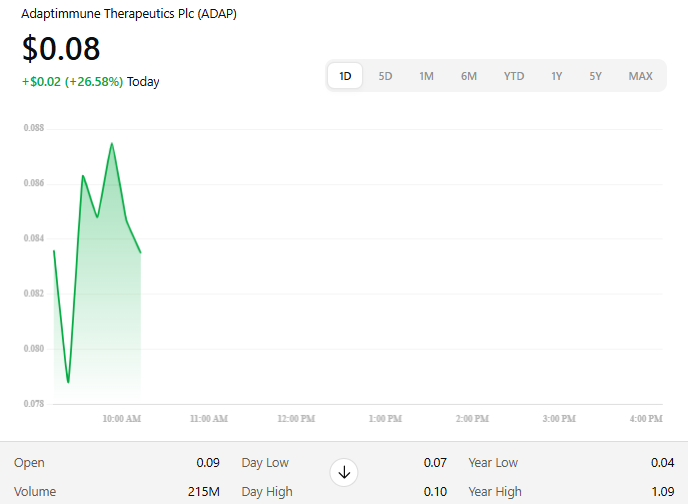Click the Open value 0.09
Image resolution: width=688 pixels, height=504 pixels.
(208, 462)
